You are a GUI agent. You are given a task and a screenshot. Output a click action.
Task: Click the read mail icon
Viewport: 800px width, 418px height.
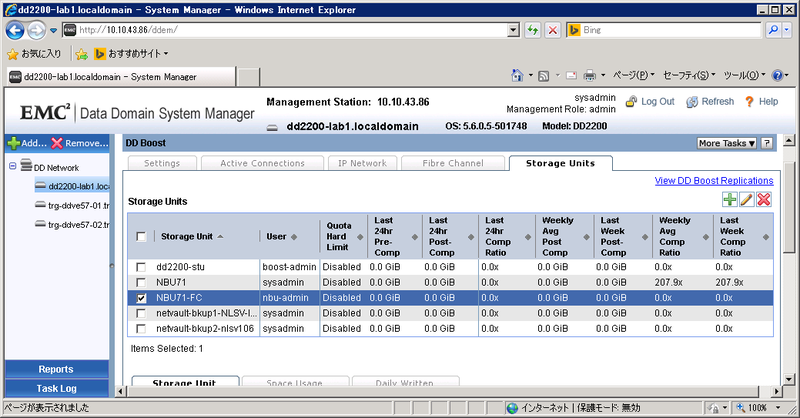[571, 76]
